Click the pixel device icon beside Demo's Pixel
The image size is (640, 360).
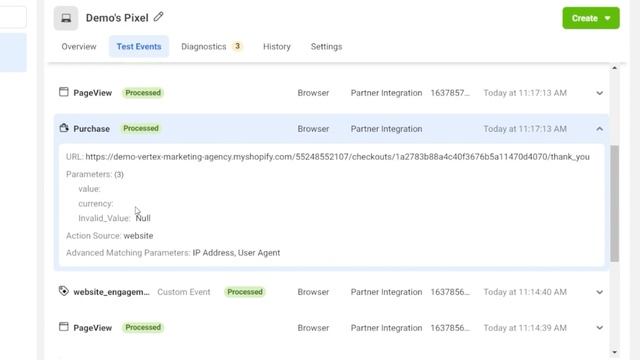(66, 18)
